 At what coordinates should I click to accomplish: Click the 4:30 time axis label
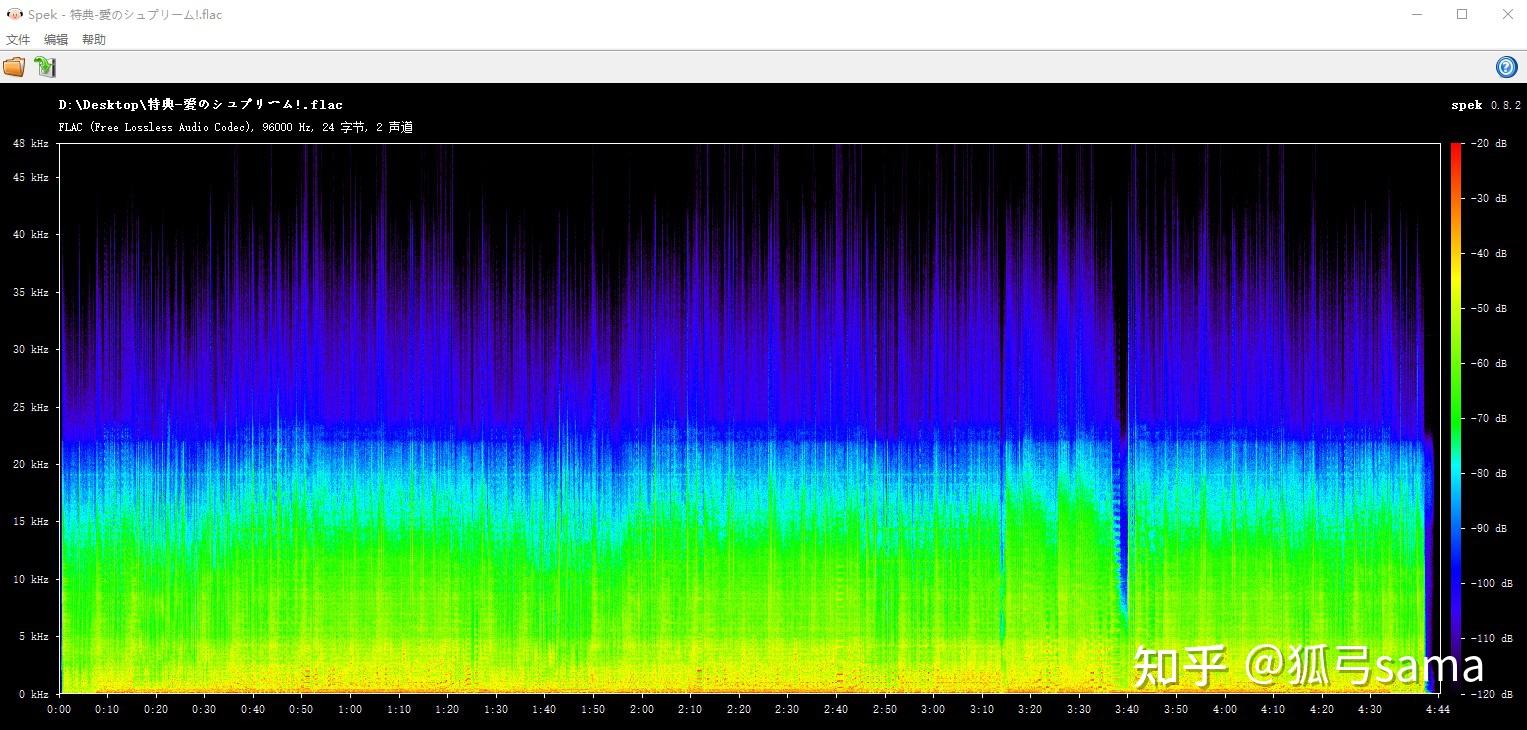click(x=1370, y=710)
